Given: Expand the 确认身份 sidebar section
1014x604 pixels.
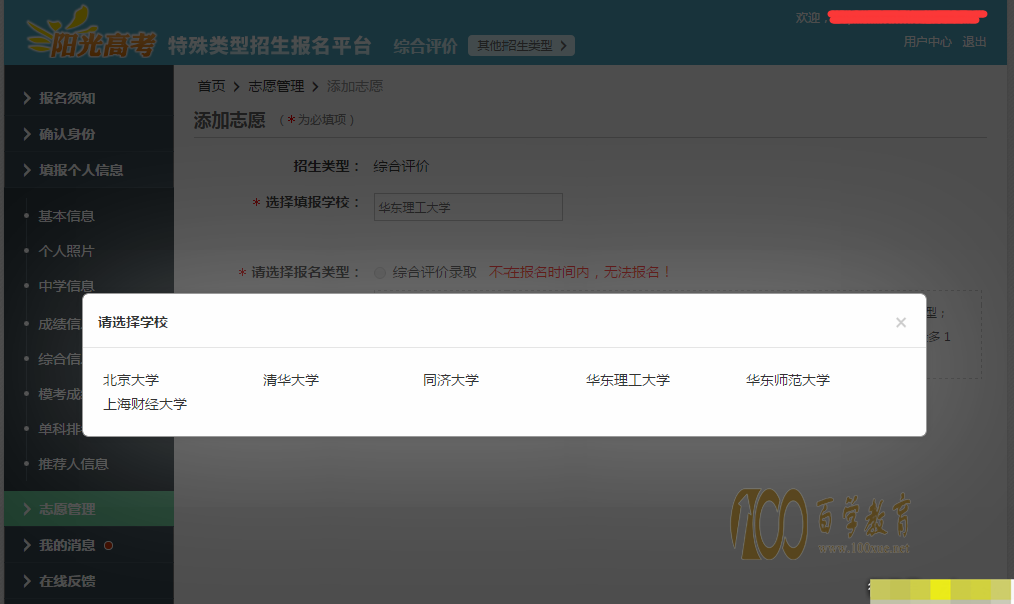Looking at the screenshot, I should click(x=89, y=135).
